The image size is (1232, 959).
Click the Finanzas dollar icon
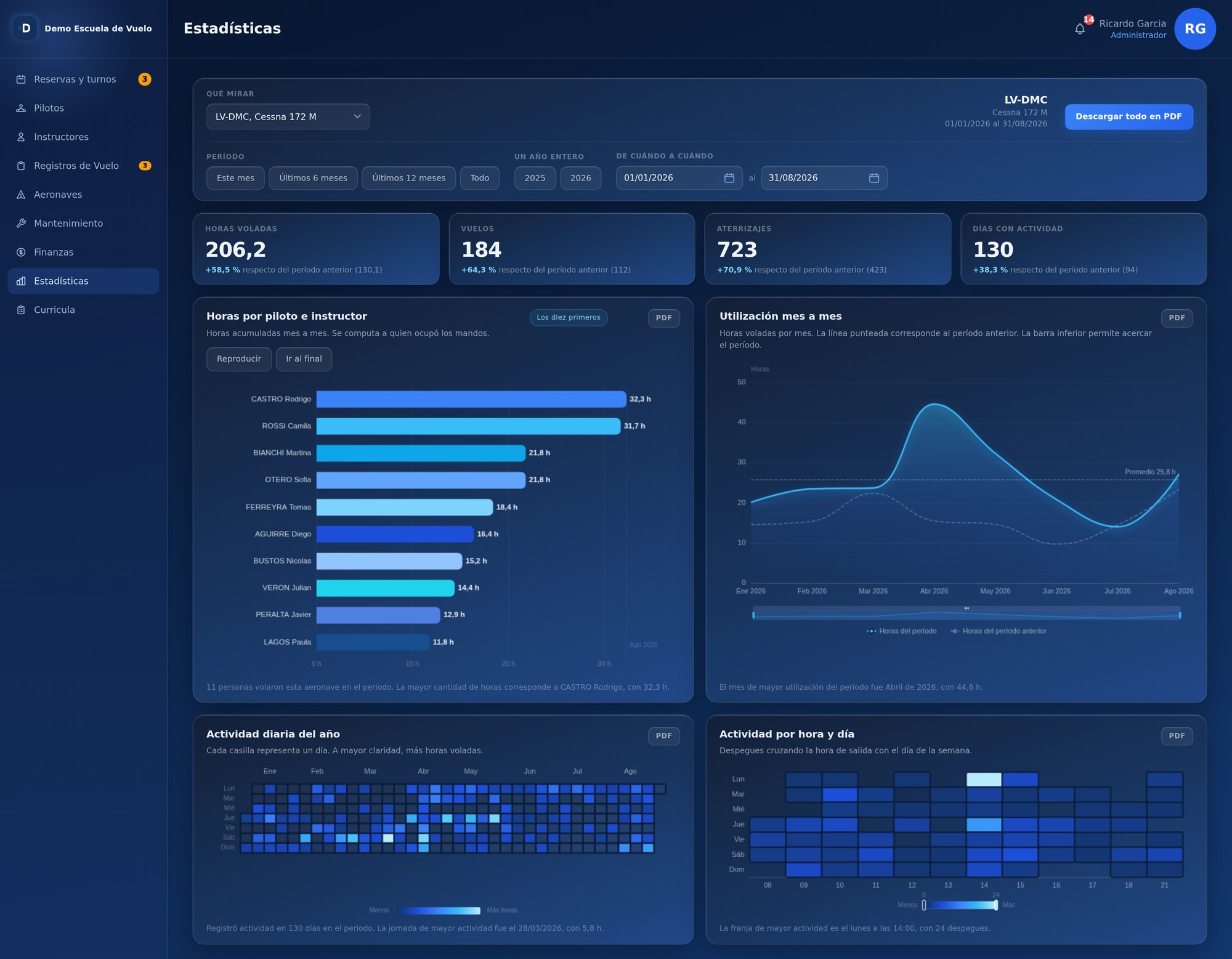21,253
